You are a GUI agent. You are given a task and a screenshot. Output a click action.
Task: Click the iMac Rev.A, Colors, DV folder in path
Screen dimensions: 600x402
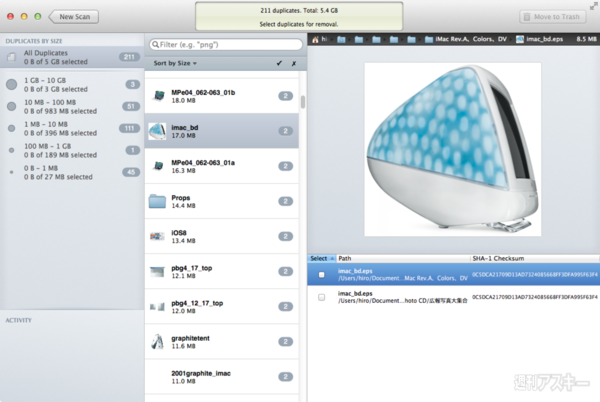466,39
